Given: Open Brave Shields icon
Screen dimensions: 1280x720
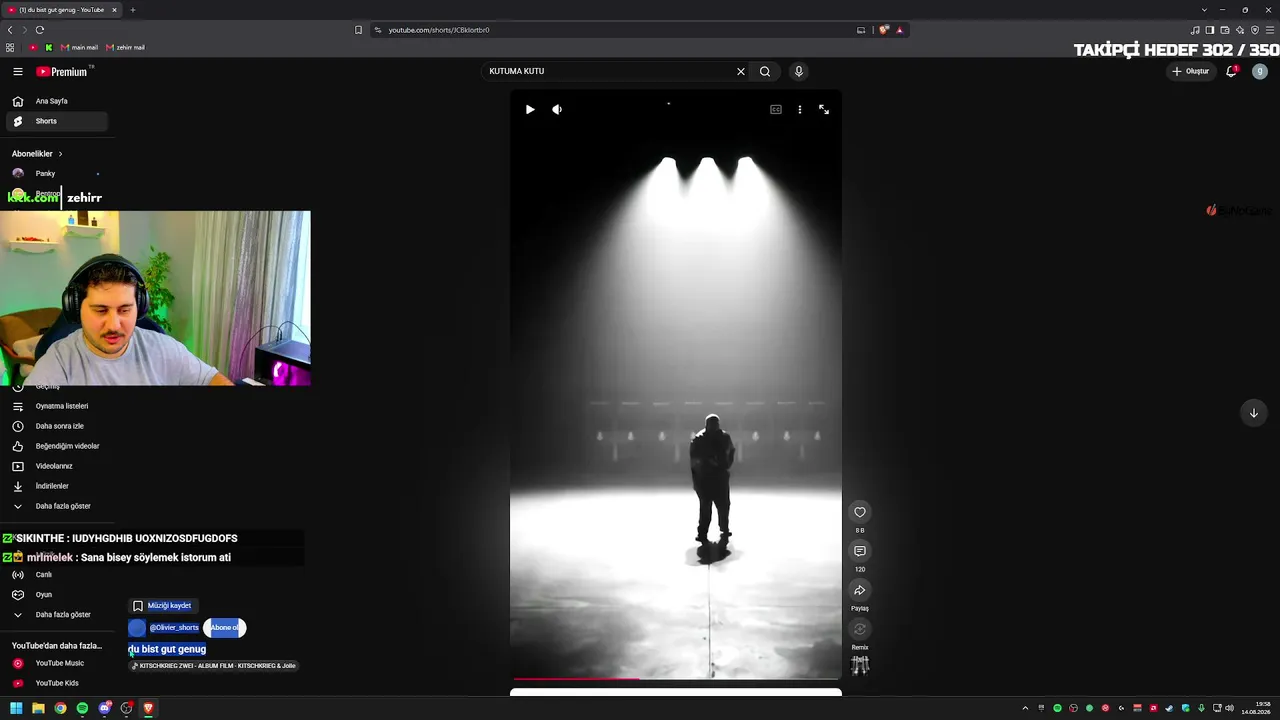Looking at the screenshot, I should click(884, 30).
